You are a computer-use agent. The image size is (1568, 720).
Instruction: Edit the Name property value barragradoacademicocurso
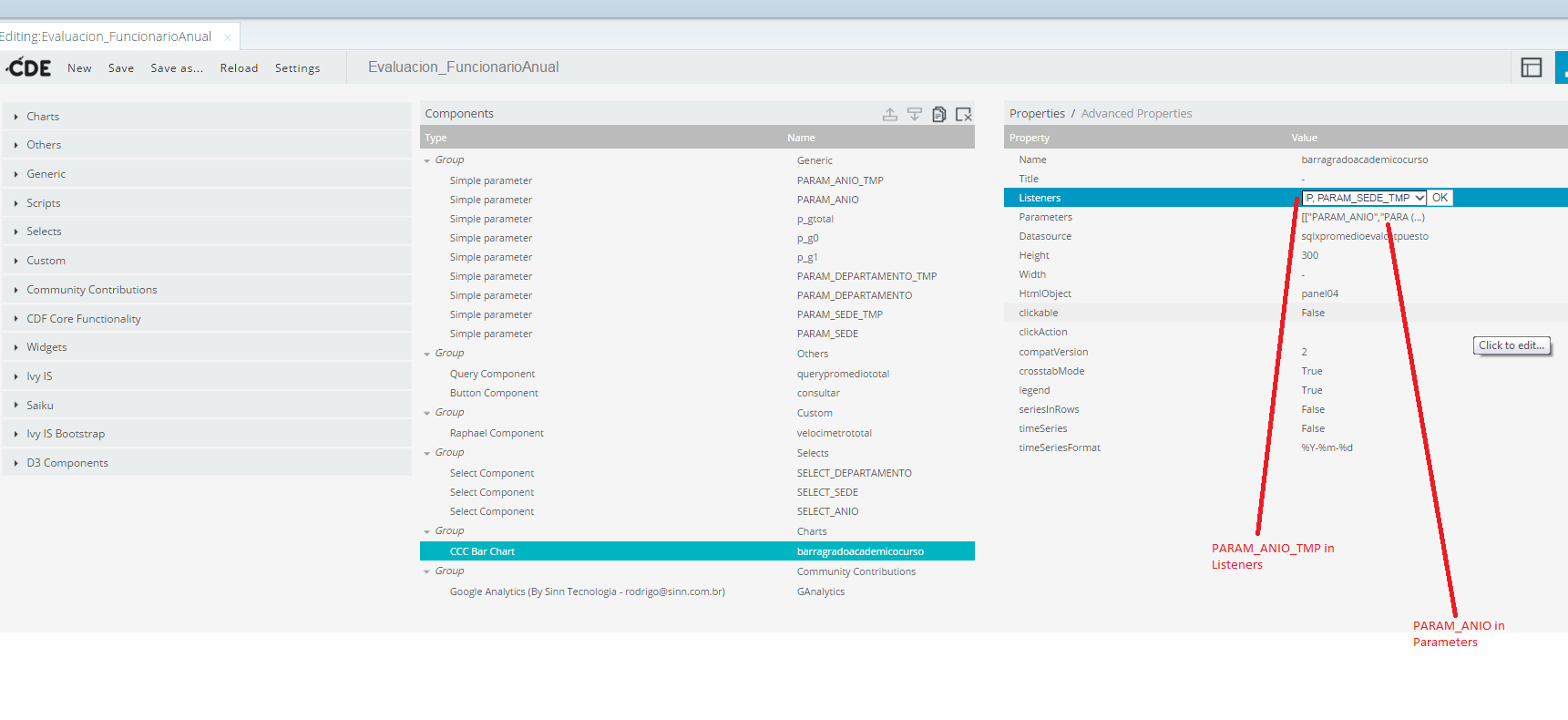[1364, 159]
